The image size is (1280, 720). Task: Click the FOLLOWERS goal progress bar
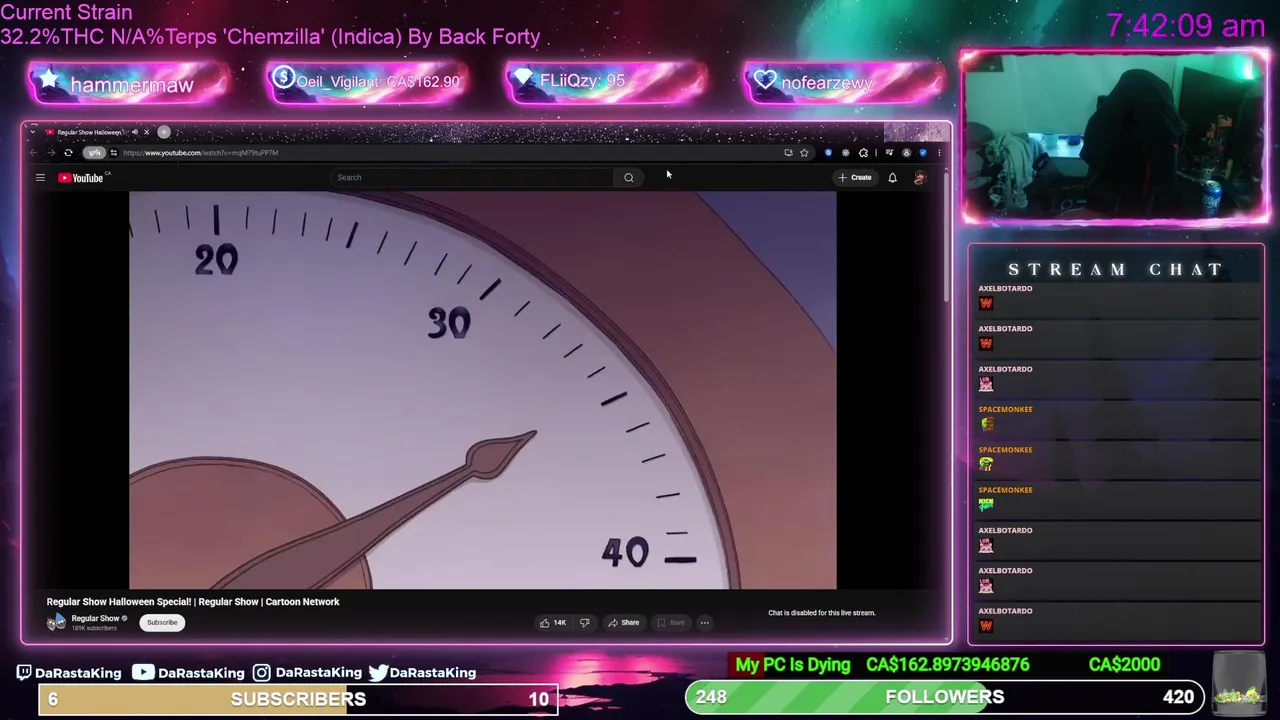944,697
